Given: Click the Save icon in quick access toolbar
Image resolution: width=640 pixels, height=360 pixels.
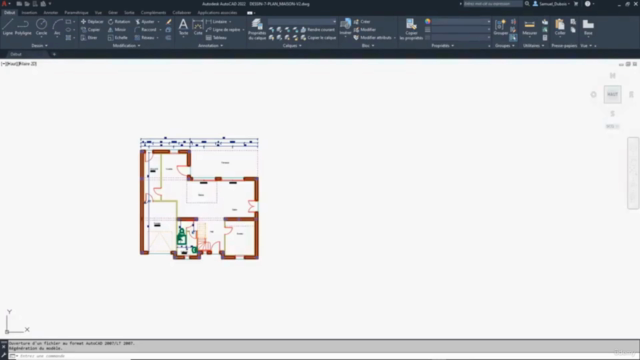Looking at the screenshot, I should point(35,4).
